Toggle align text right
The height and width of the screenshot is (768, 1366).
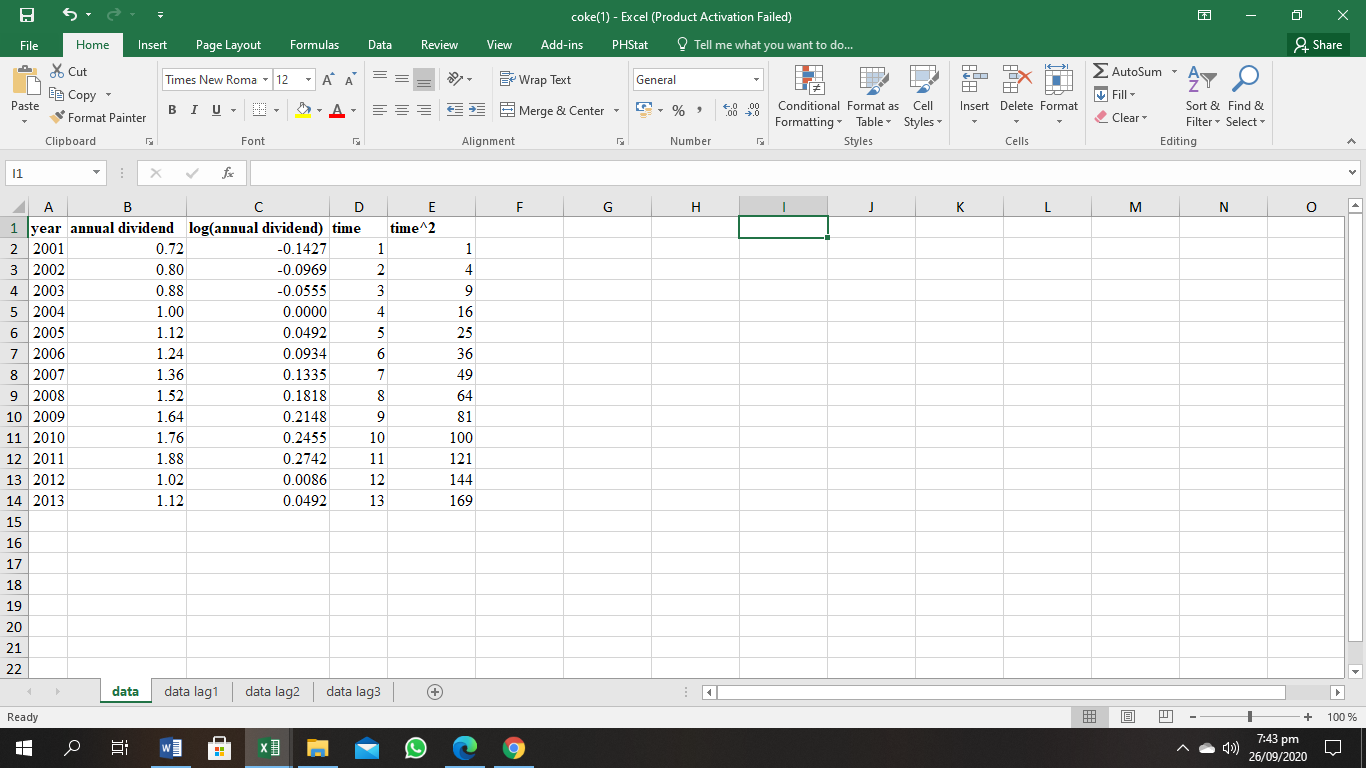pos(424,110)
